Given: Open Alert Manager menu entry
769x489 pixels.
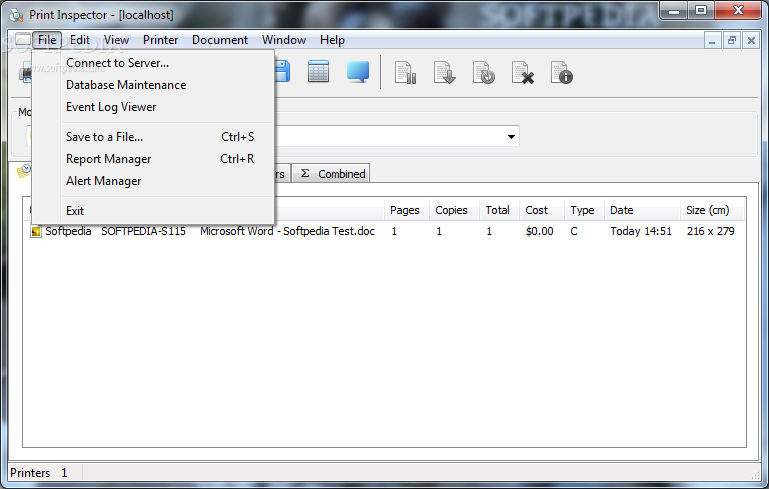Looking at the screenshot, I should pos(103,181).
